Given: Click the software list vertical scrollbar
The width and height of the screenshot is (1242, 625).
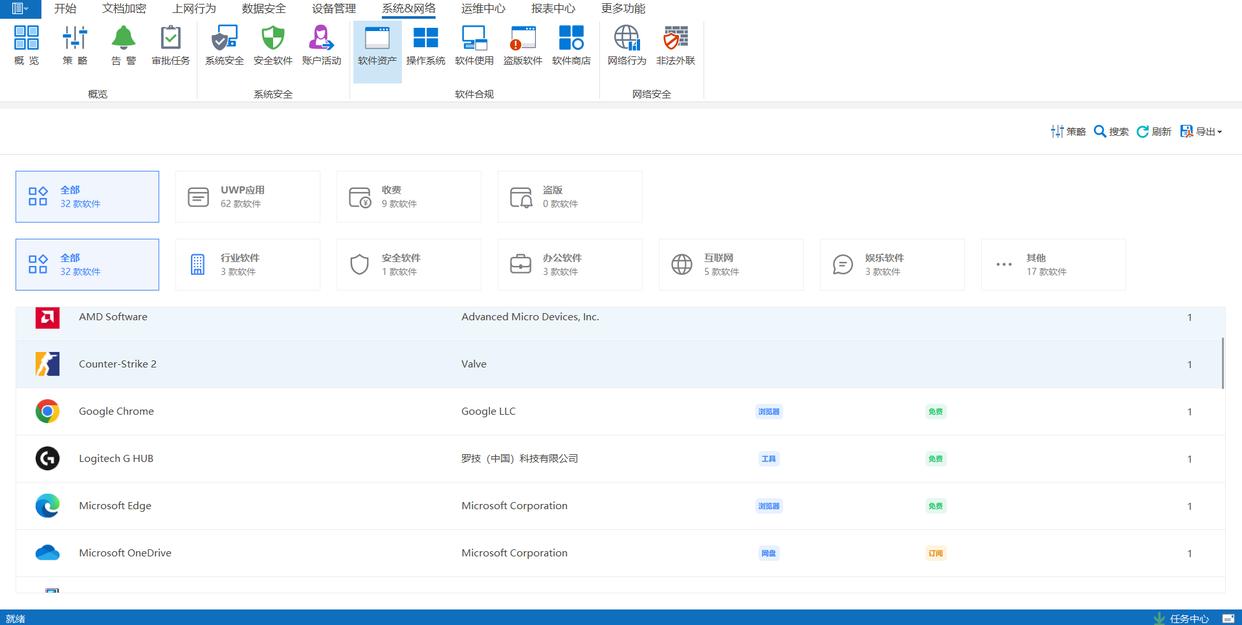Looking at the screenshot, I should click(1223, 363).
